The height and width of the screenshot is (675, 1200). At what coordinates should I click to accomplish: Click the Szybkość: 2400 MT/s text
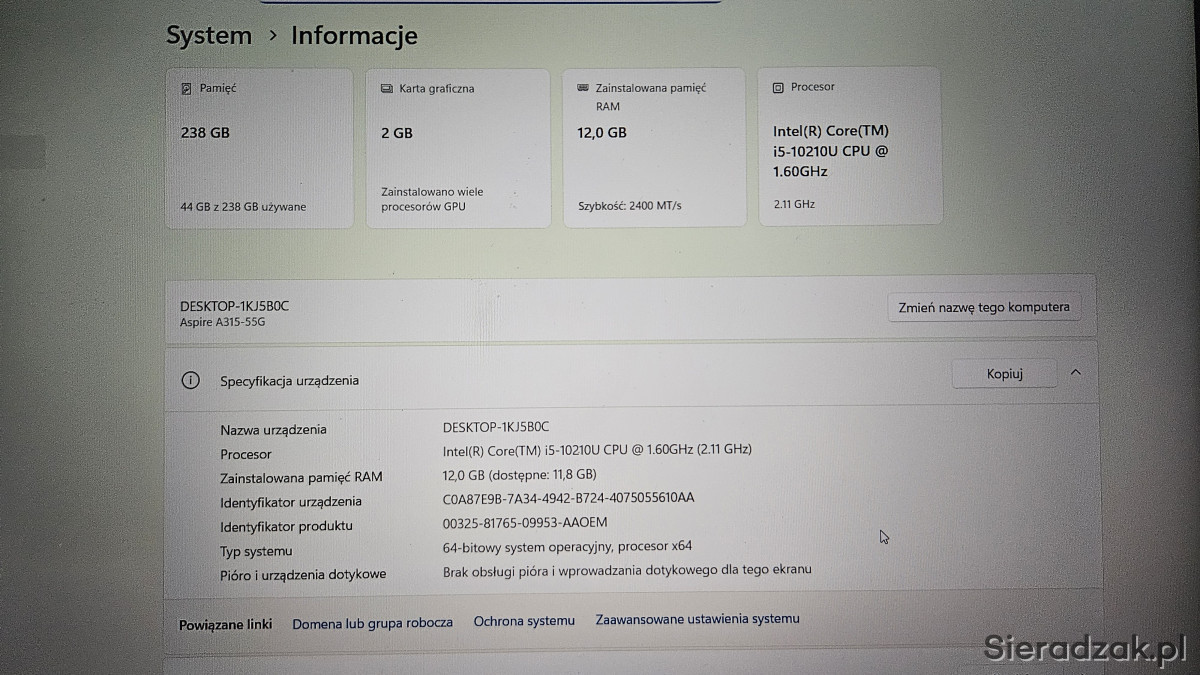click(x=629, y=206)
